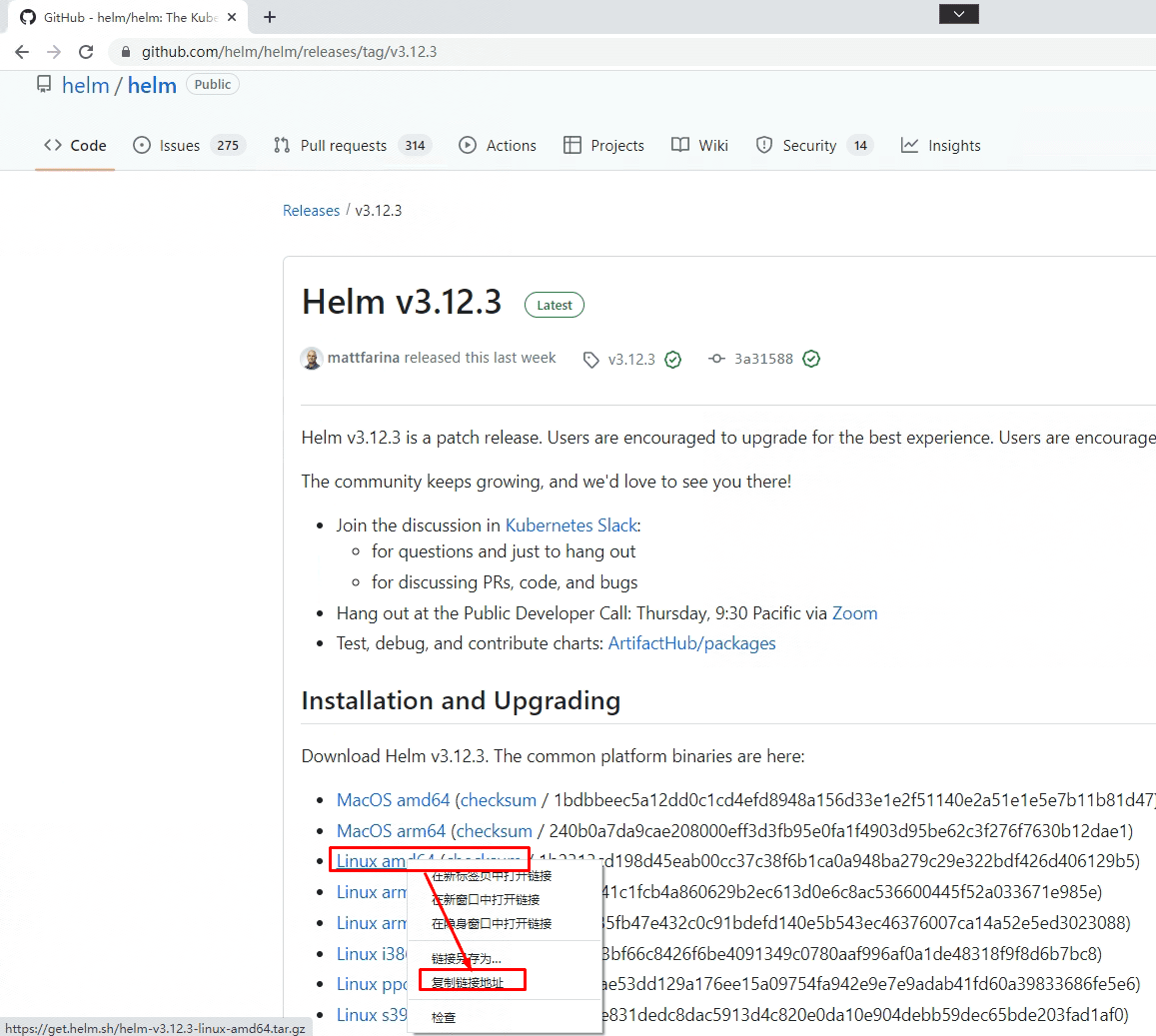Click the Pull requests branch icon

(281, 145)
